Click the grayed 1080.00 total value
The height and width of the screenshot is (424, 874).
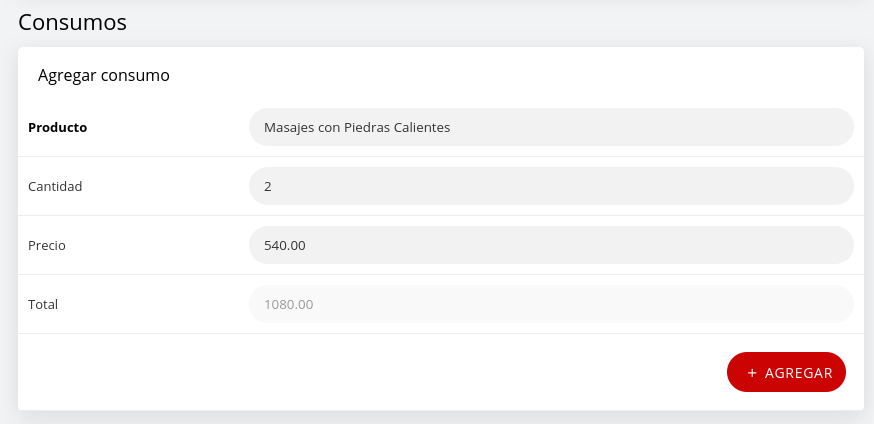(288, 304)
